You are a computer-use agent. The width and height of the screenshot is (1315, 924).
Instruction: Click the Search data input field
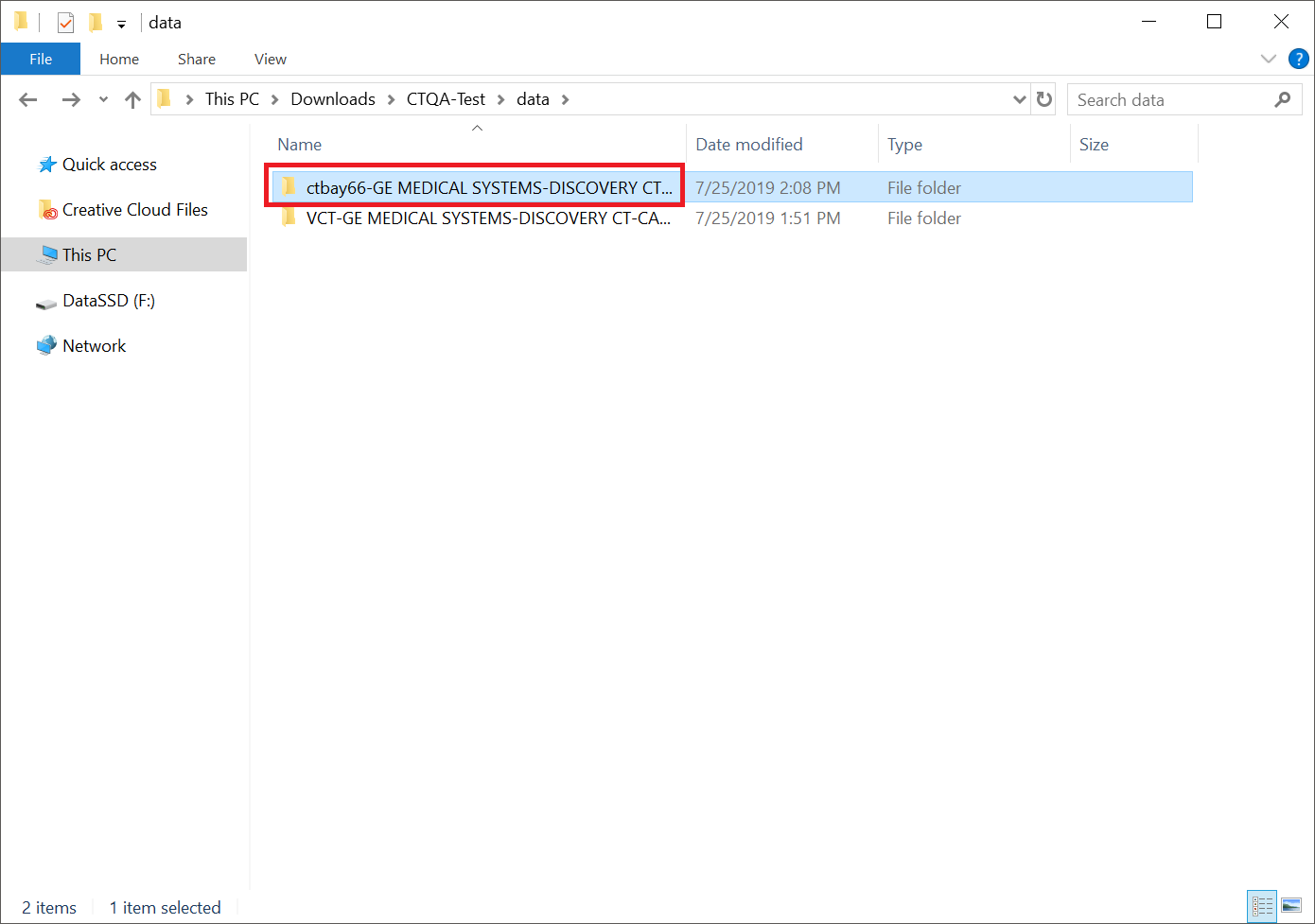click(1171, 99)
